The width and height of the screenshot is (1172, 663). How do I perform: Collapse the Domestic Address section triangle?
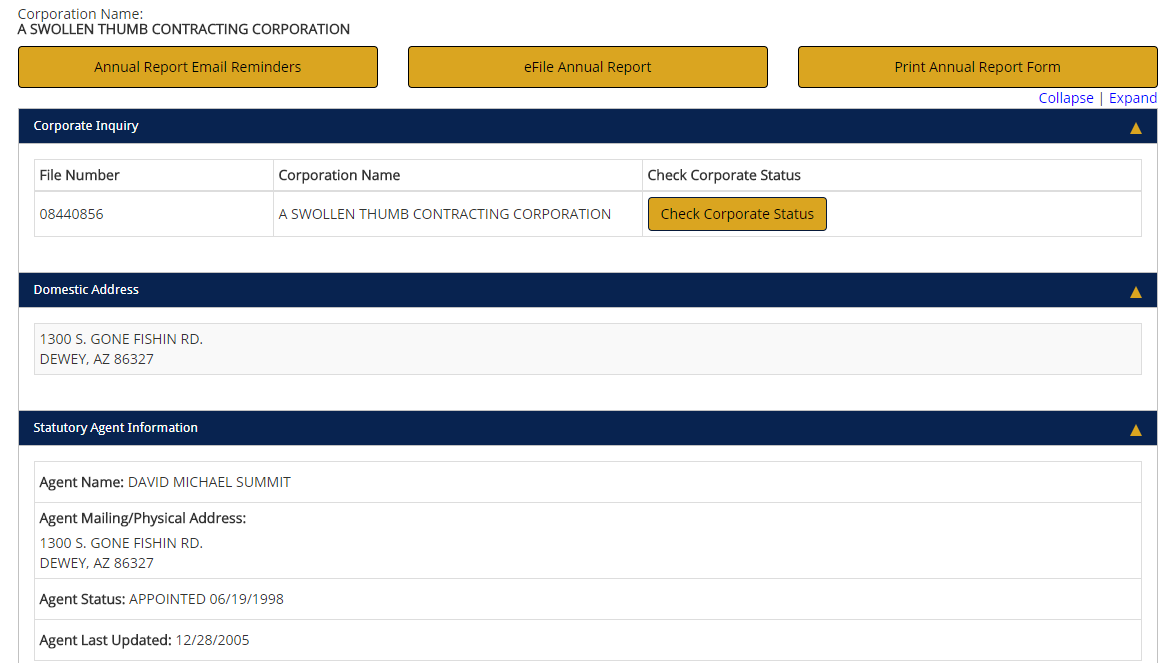coord(1136,291)
